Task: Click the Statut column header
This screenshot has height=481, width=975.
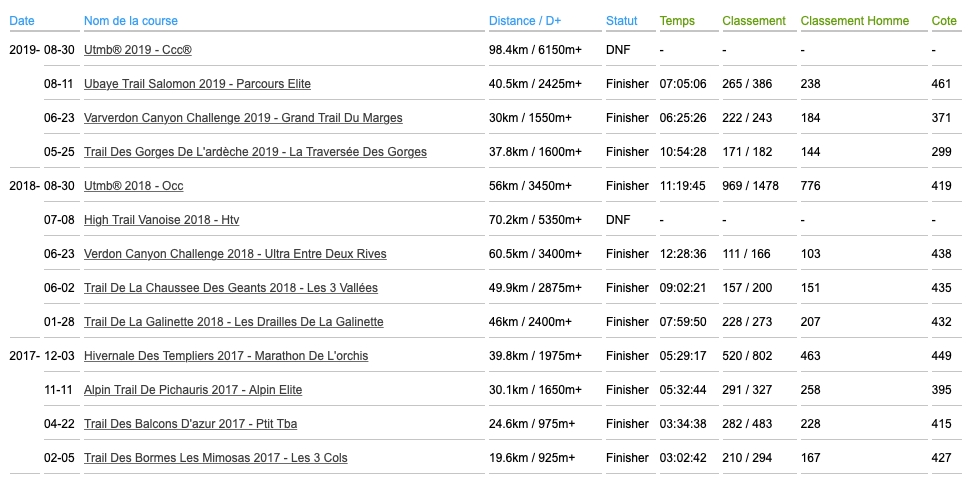Action: 622,21
